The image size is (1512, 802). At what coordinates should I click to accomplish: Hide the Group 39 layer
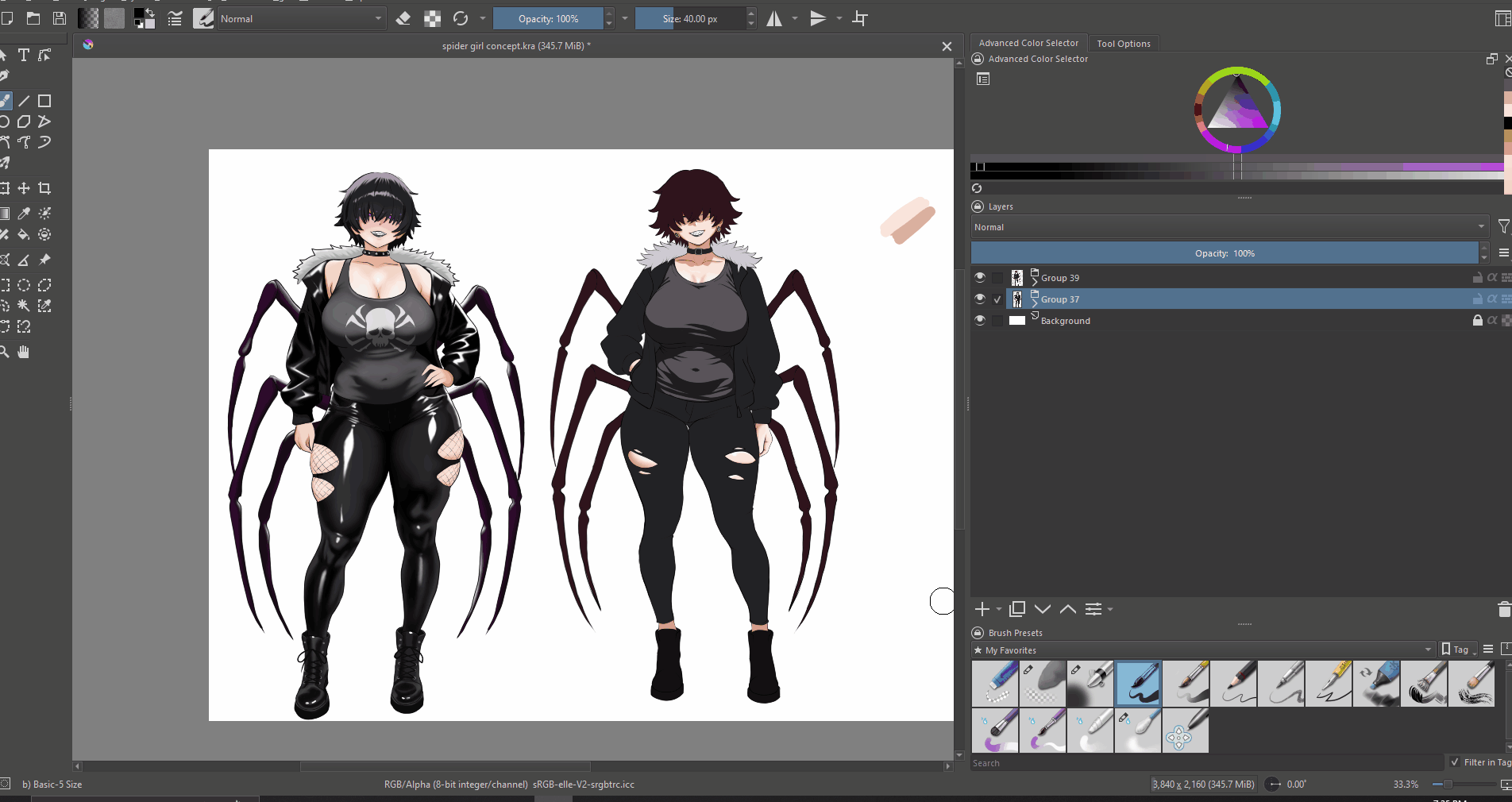click(x=980, y=277)
